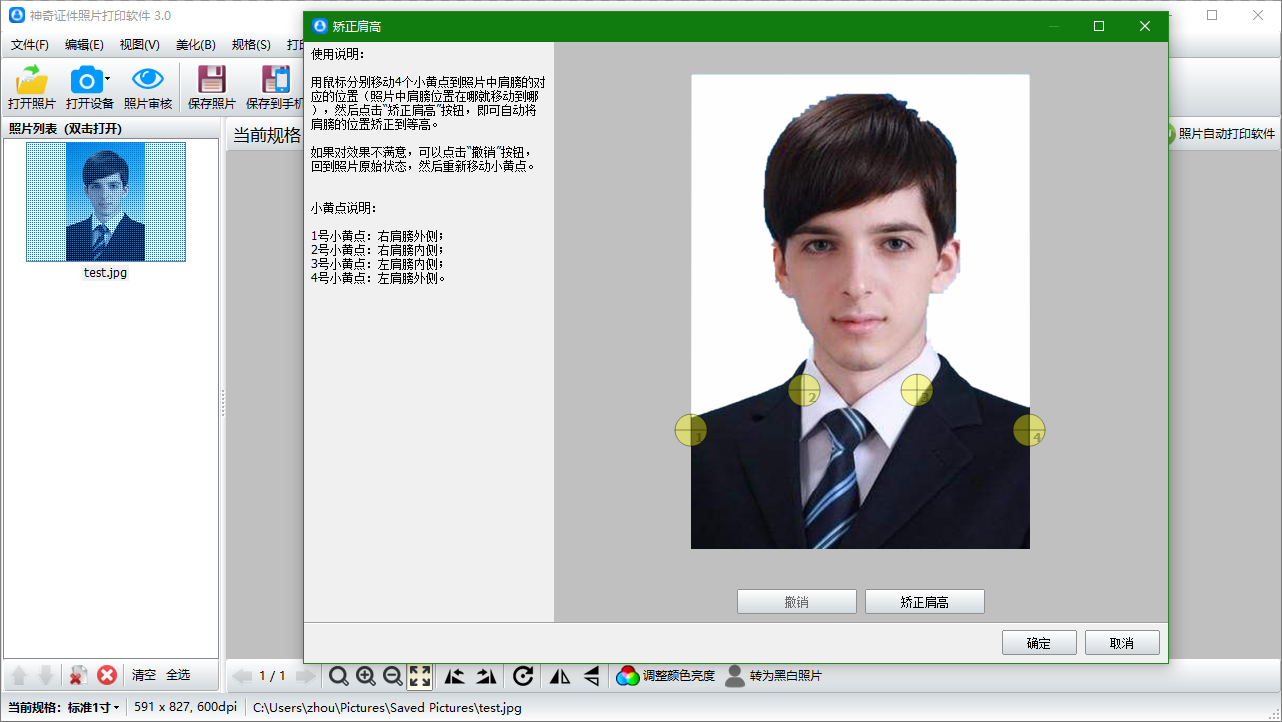Viewport: 1282px width, 722px height.
Task: Click yellow shoulder point number 4
Action: 1029,430
